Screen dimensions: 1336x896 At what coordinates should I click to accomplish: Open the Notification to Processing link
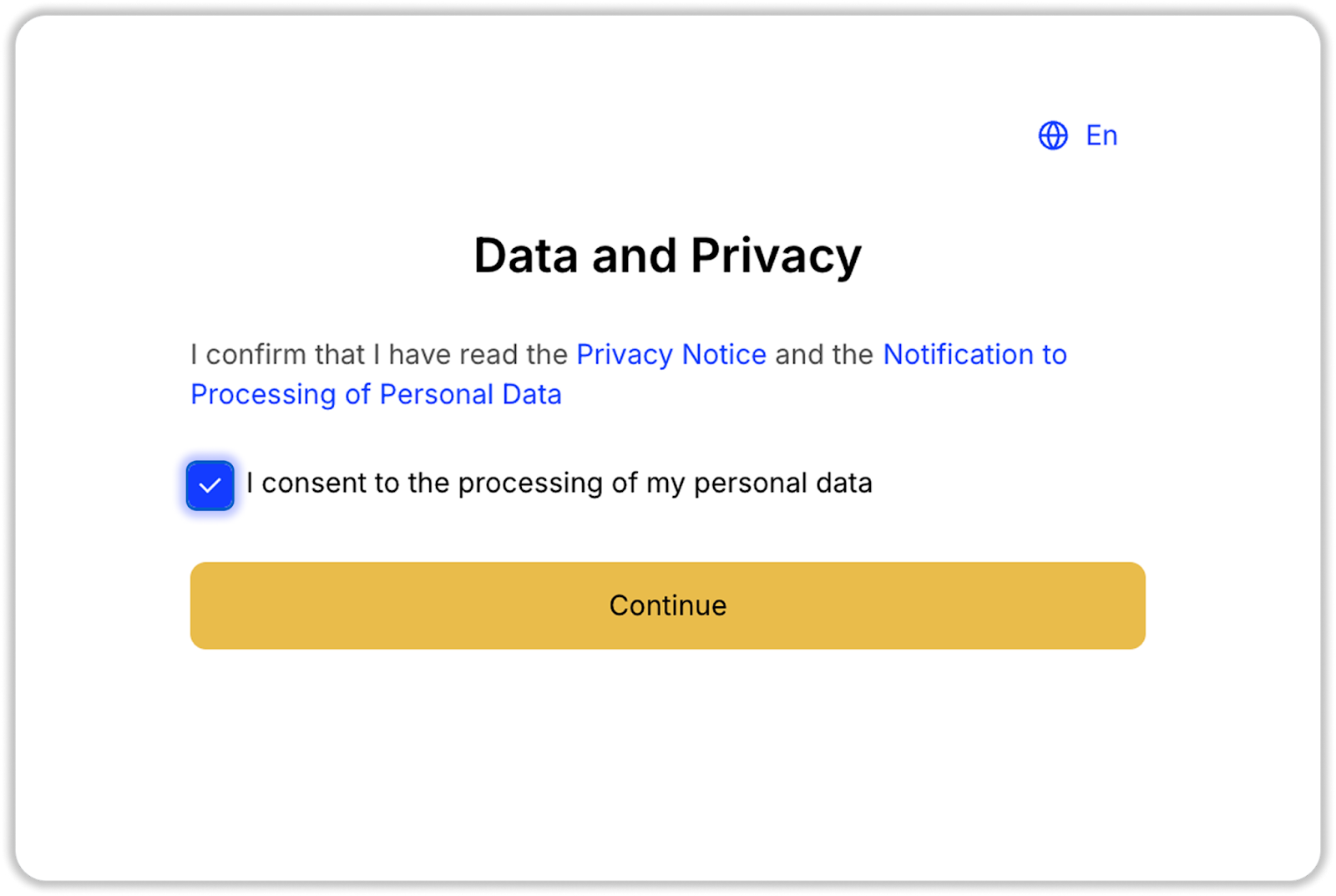974,355
